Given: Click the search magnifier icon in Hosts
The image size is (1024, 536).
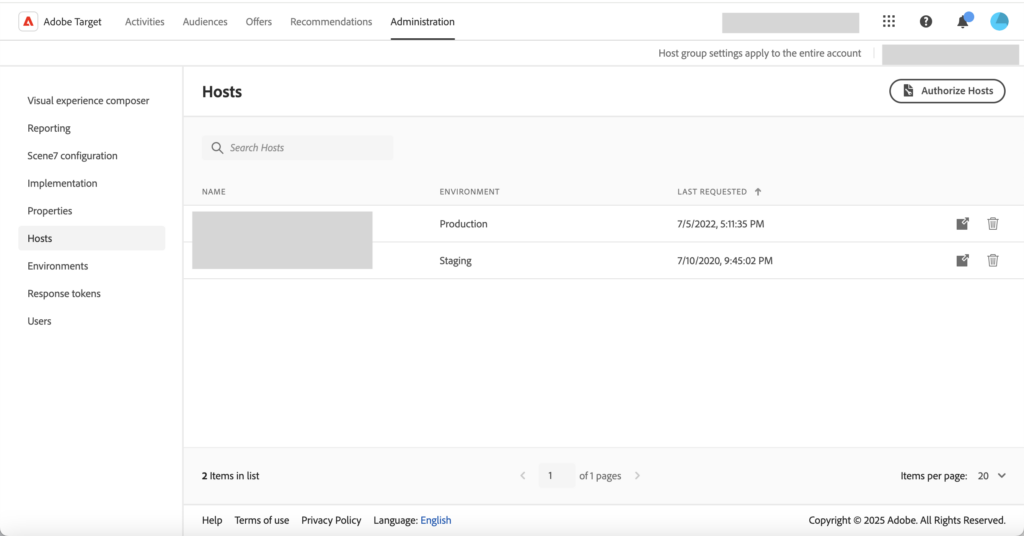Looking at the screenshot, I should pyautogui.click(x=217, y=148).
